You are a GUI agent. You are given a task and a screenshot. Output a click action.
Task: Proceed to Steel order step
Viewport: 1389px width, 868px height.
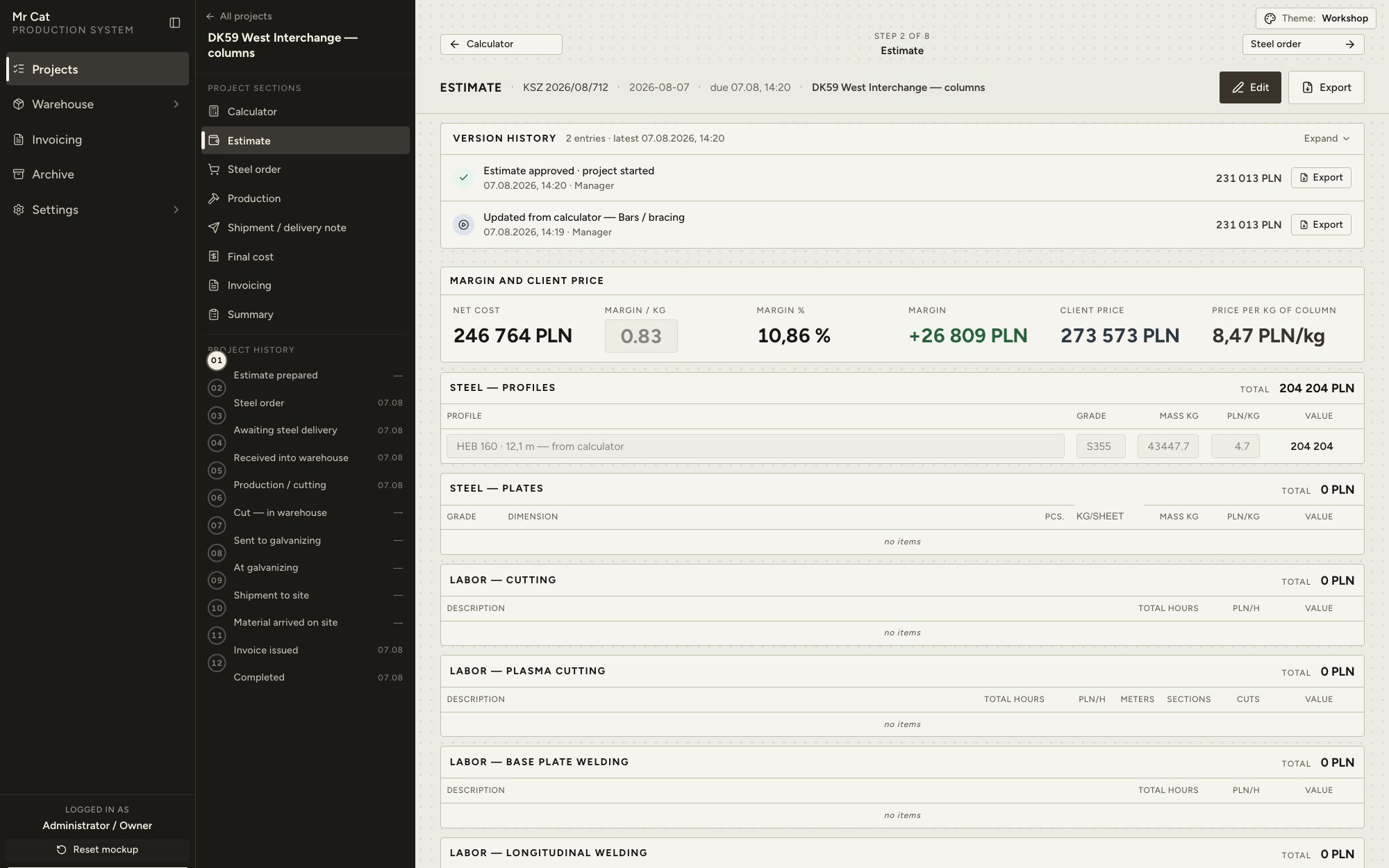coord(1303,44)
